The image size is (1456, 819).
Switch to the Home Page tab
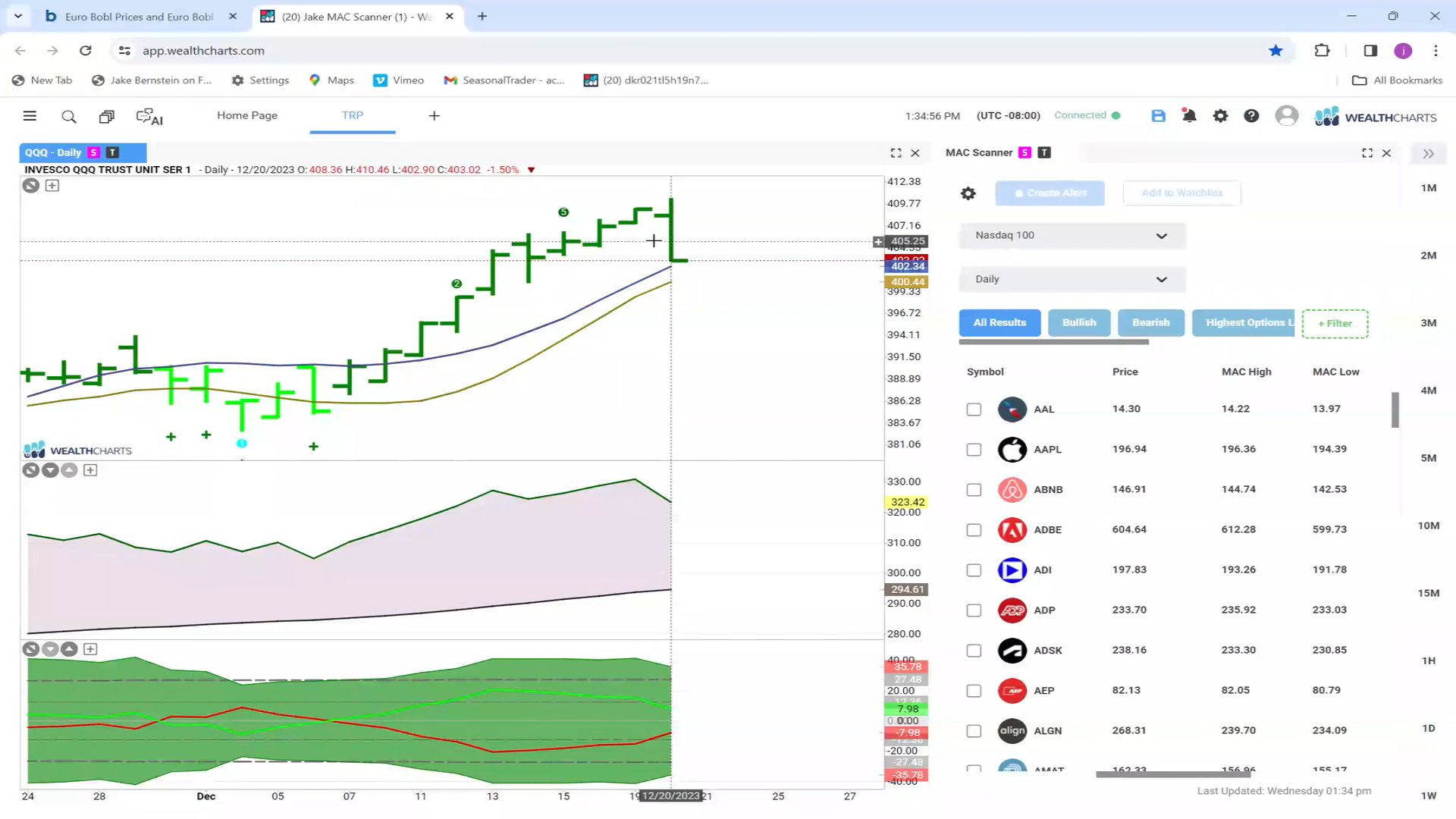[247, 115]
